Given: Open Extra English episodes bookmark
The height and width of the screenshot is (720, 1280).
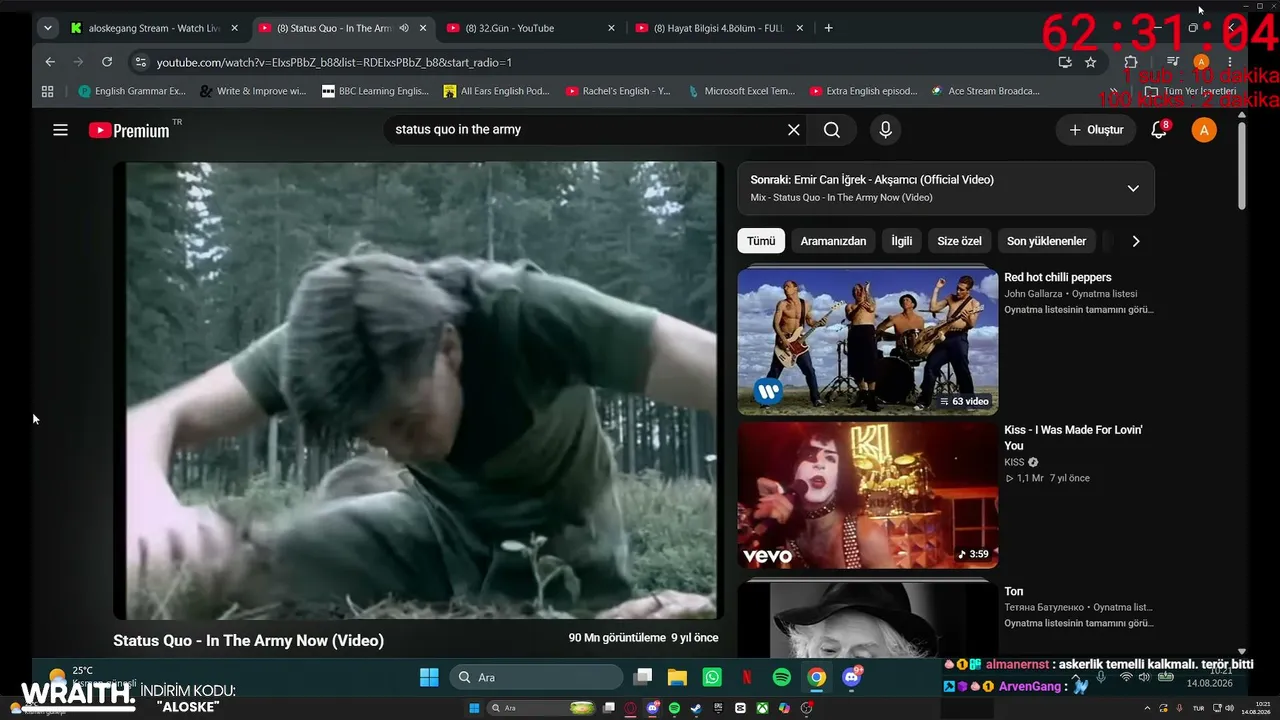Looking at the screenshot, I should click(863, 91).
